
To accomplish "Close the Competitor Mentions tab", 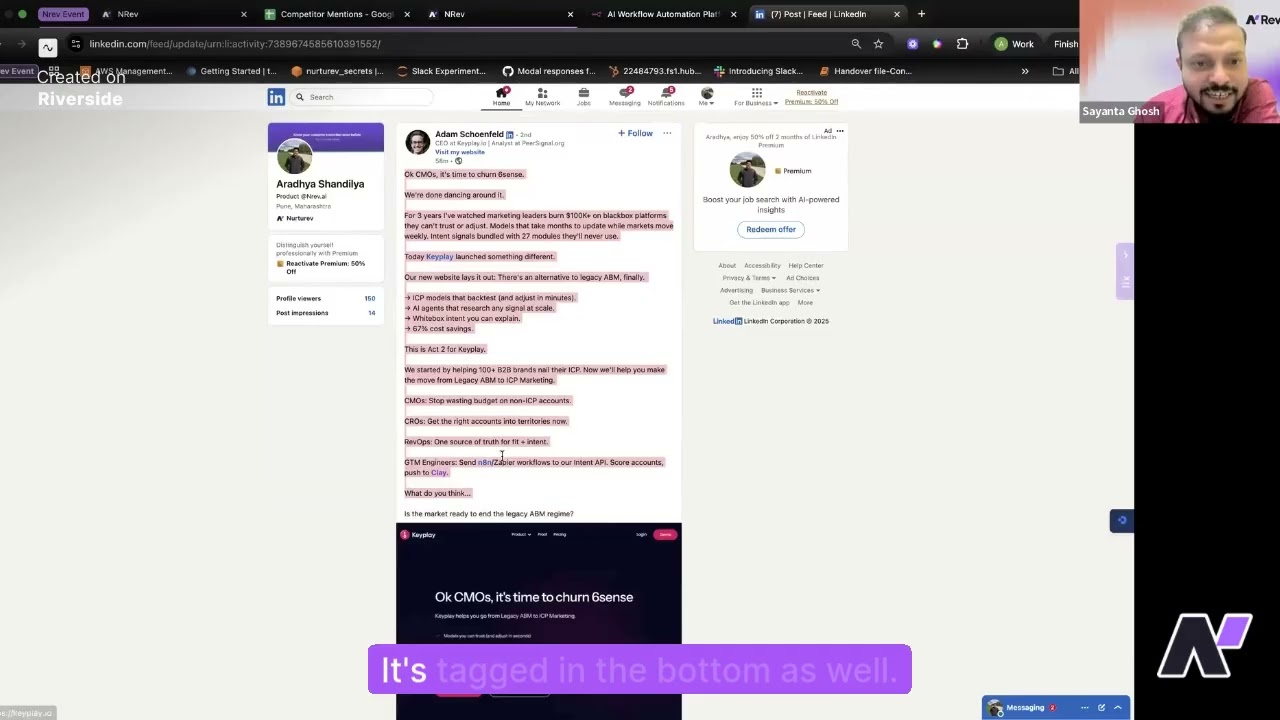I will pyautogui.click(x=407, y=14).
